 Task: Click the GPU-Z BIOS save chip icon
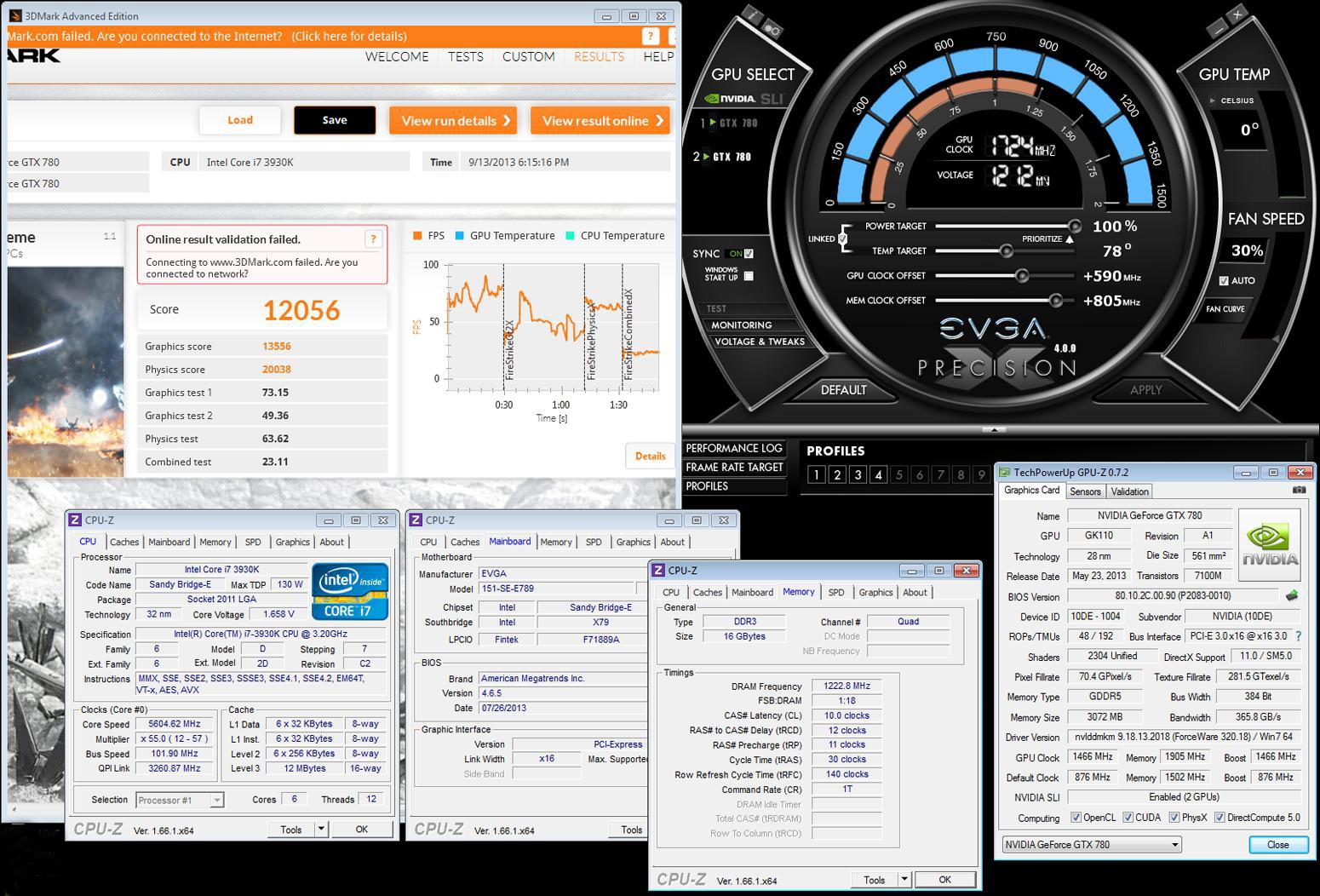coord(1292,595)
